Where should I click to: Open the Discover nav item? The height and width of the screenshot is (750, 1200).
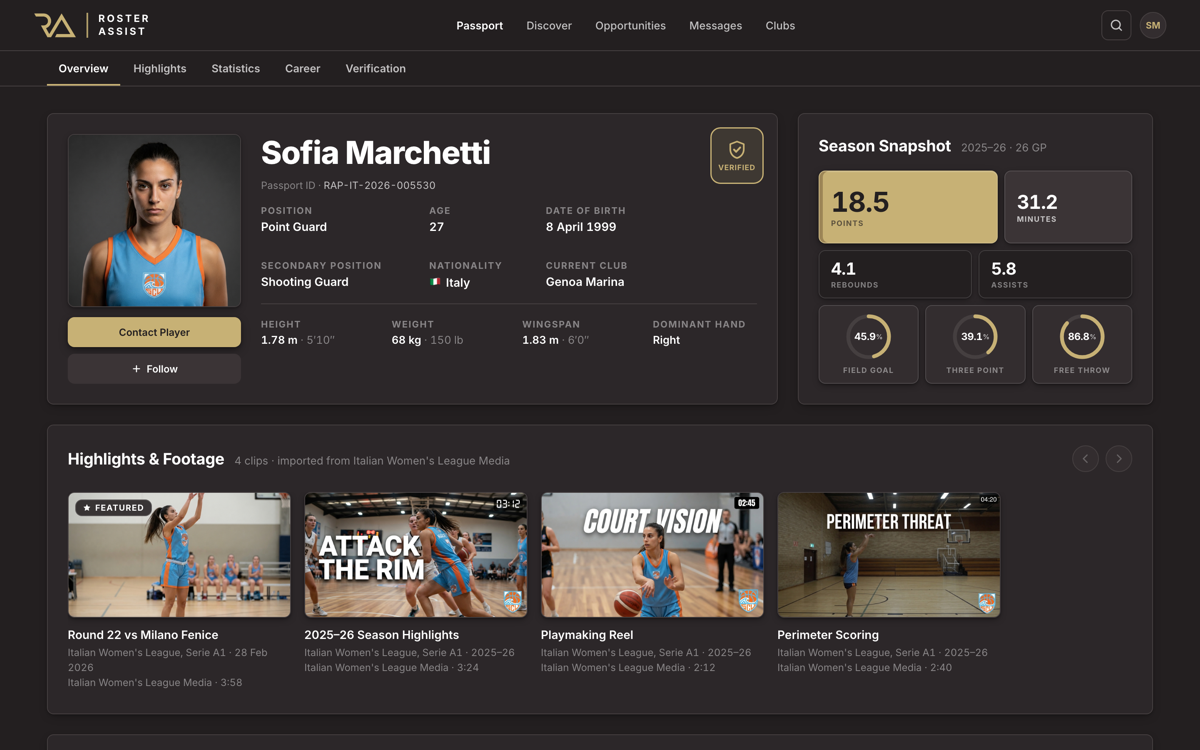click(x=549, y=25)
